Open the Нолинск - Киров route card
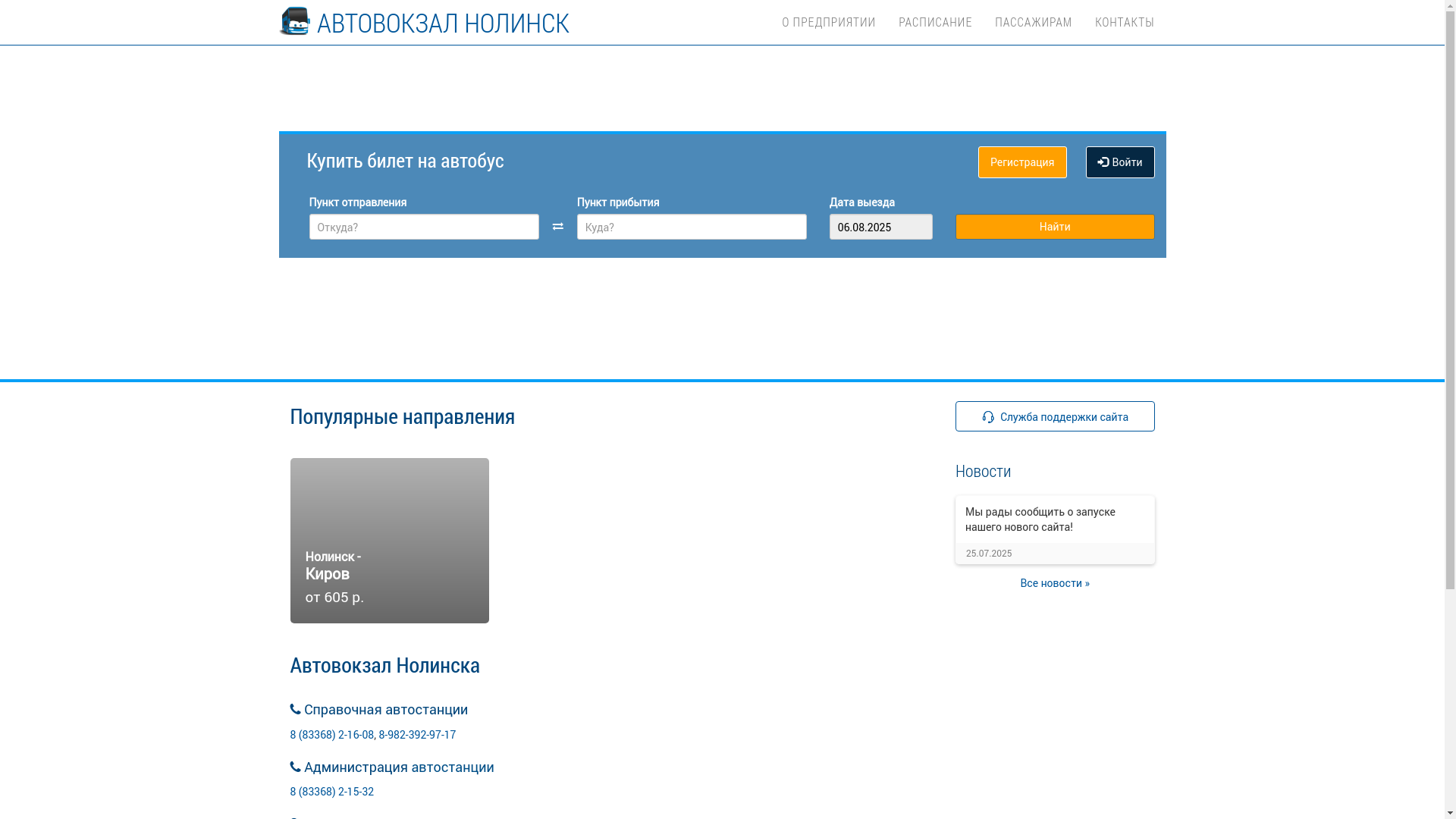Screen dimensions: 1456x819 click(390, 541)
